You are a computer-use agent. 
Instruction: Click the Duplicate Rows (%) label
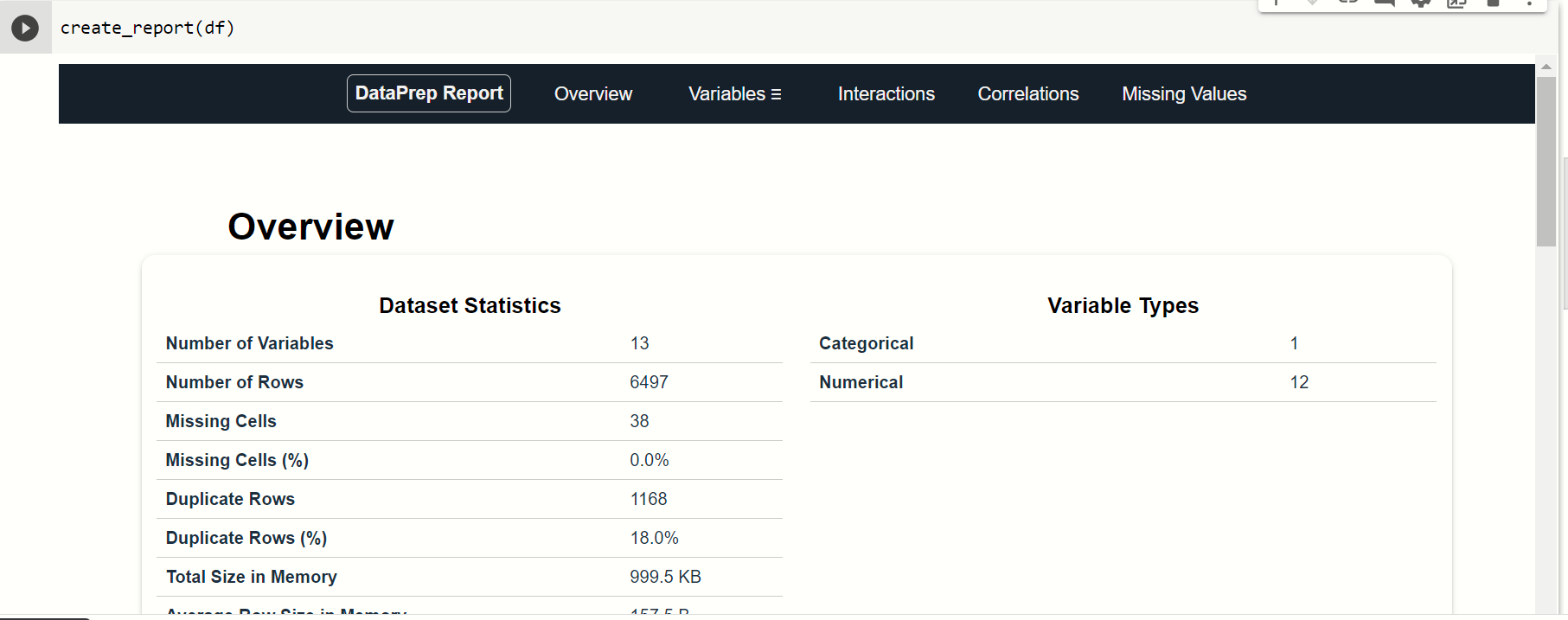[246, 538]
